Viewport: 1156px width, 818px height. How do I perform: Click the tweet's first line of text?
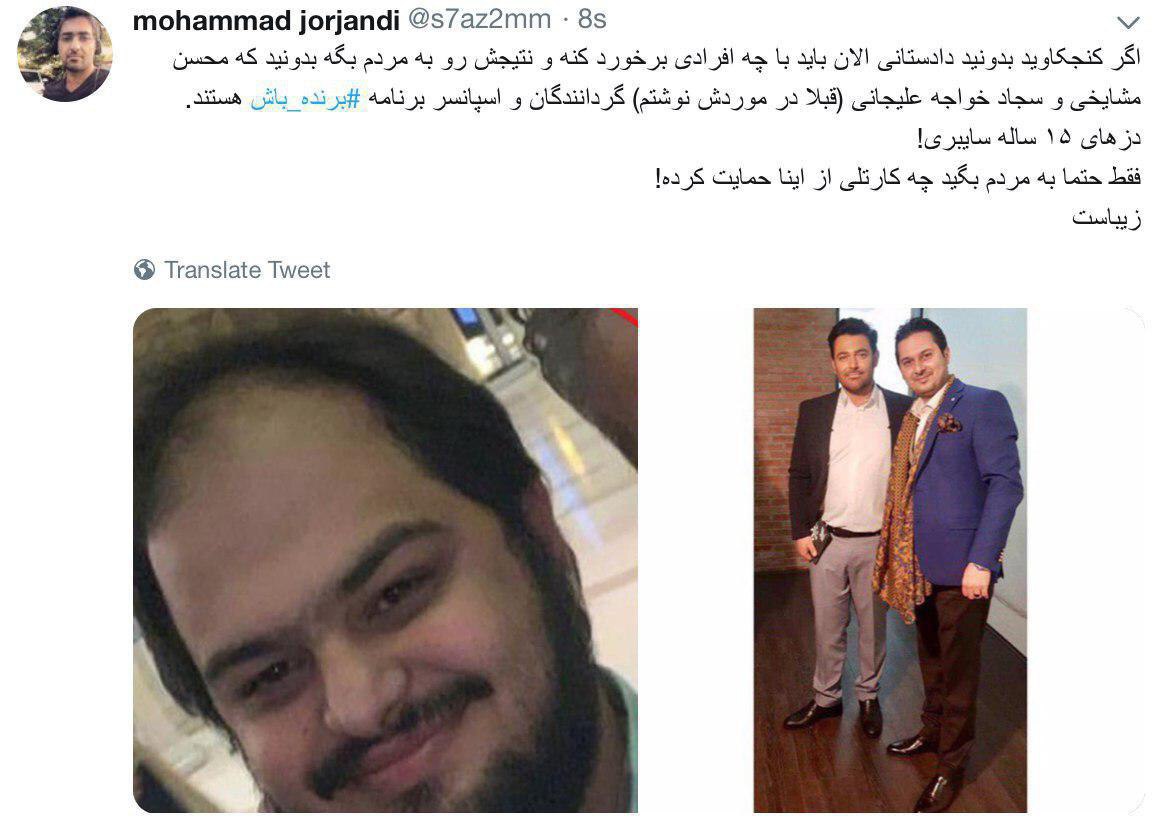[657, 59]
